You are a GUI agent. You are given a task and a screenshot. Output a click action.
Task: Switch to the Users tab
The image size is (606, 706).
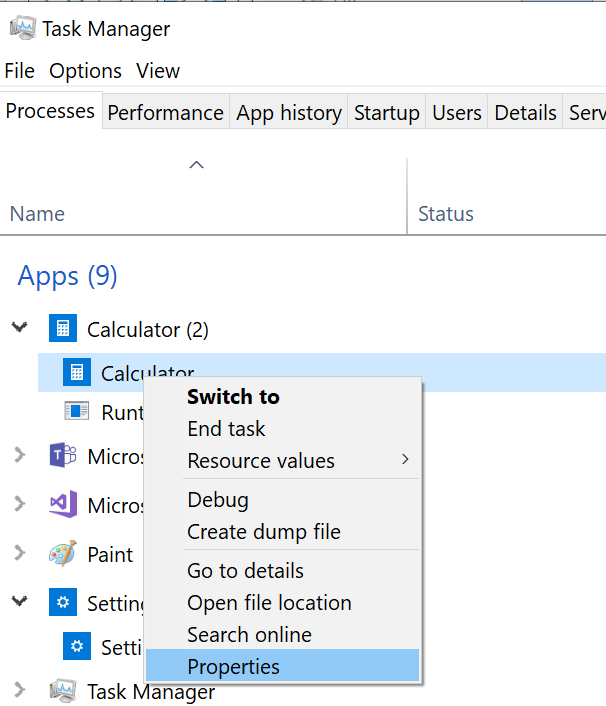click(457, 113)
